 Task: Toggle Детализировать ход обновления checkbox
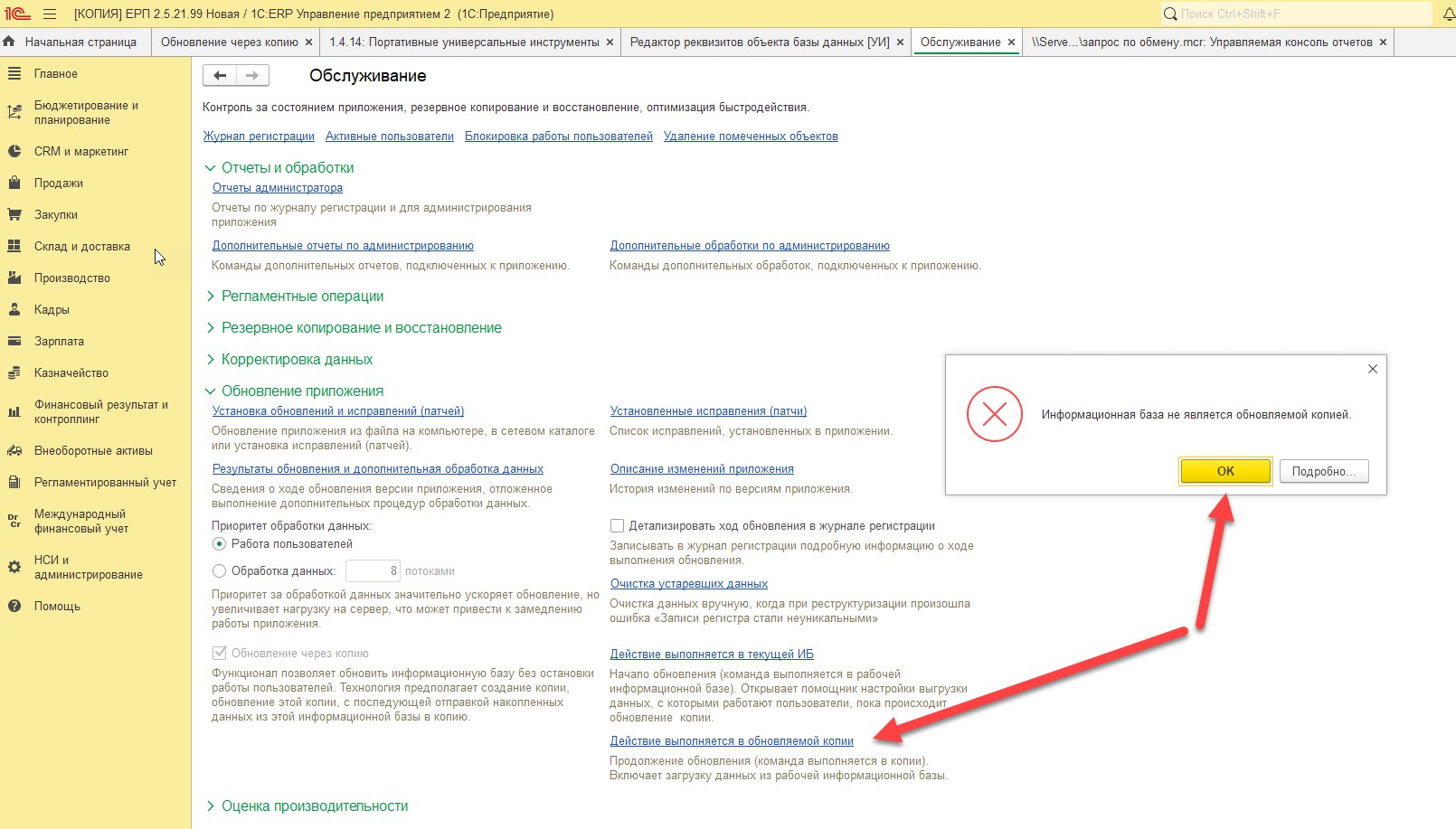[x=617, y=525]
